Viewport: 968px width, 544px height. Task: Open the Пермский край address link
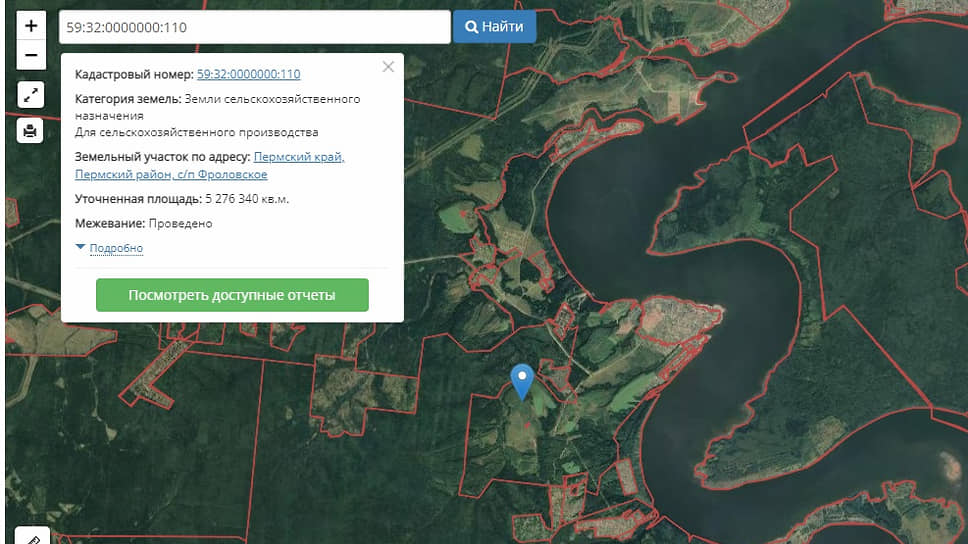click(299, 157)
